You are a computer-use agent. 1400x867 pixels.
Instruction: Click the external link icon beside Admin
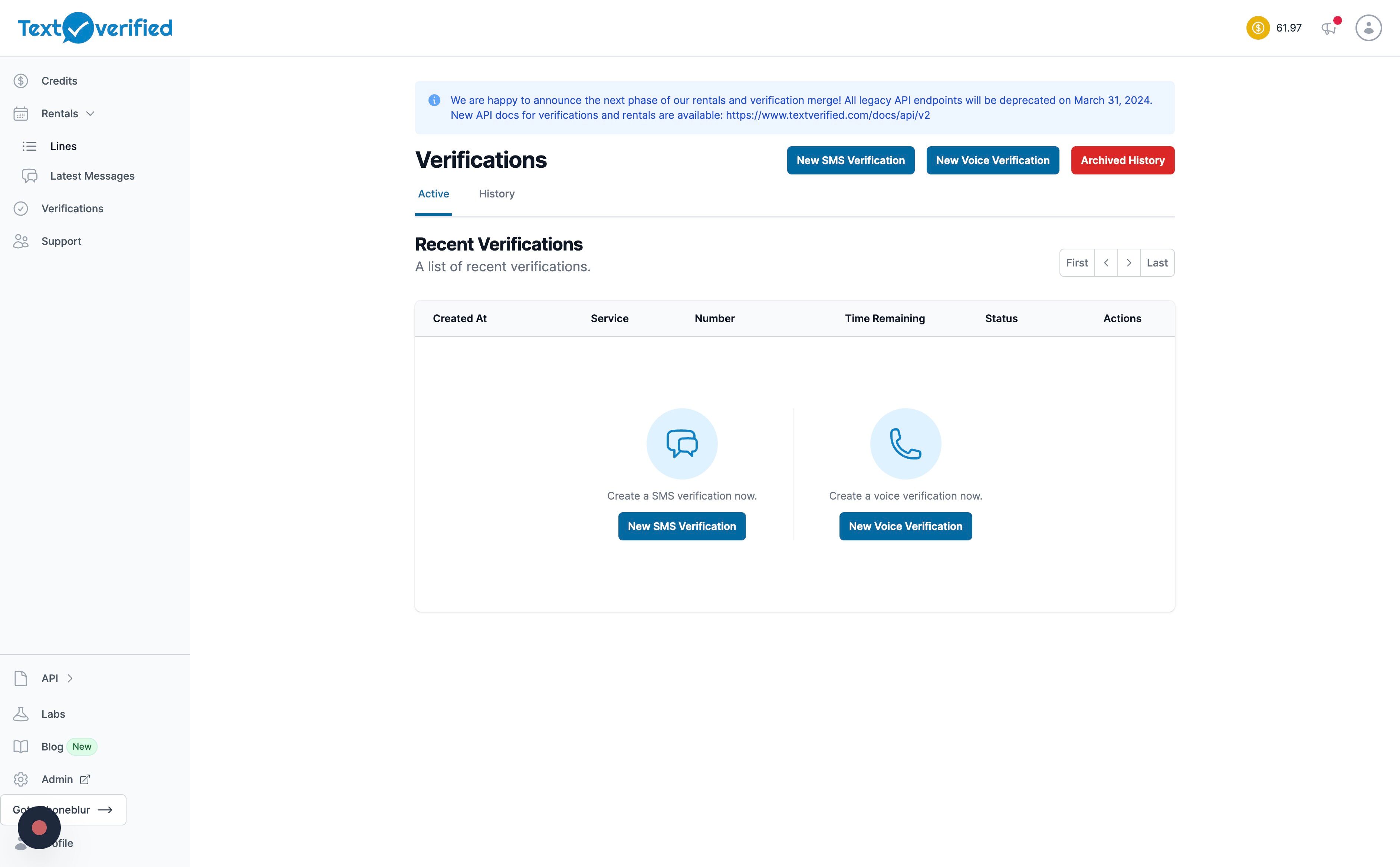(85, 779)
